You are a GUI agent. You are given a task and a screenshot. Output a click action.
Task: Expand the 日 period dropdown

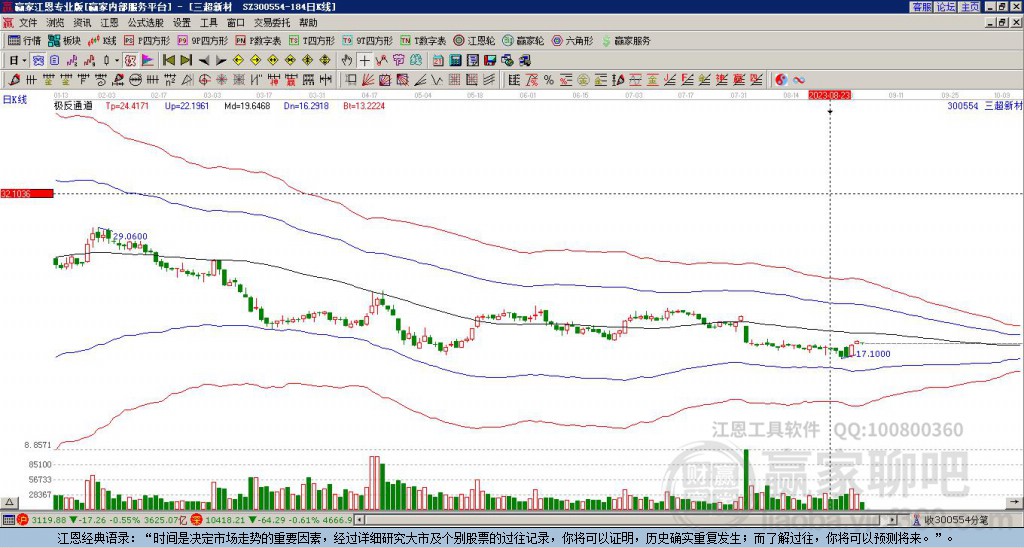[24, 60]
